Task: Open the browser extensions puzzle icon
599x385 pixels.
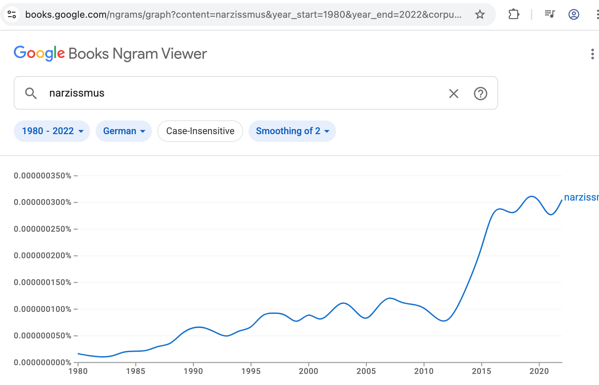Action: (513, 15)
